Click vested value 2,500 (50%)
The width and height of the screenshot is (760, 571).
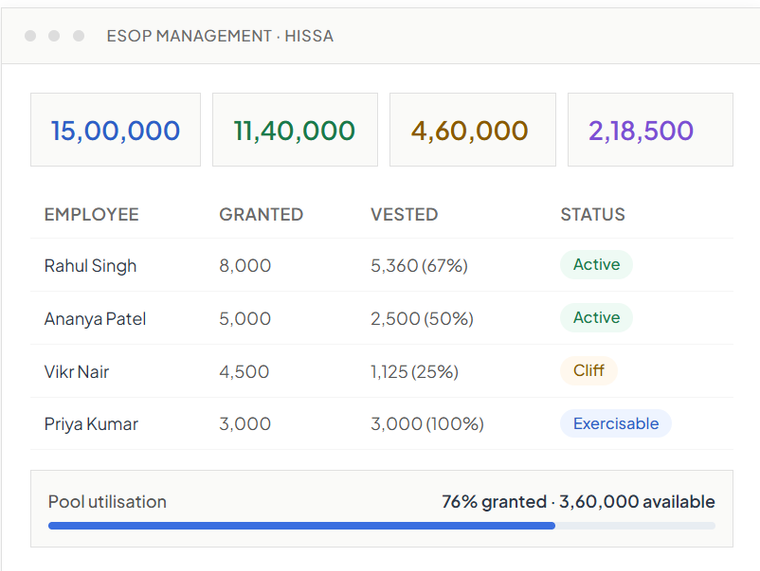click(422, 319)
